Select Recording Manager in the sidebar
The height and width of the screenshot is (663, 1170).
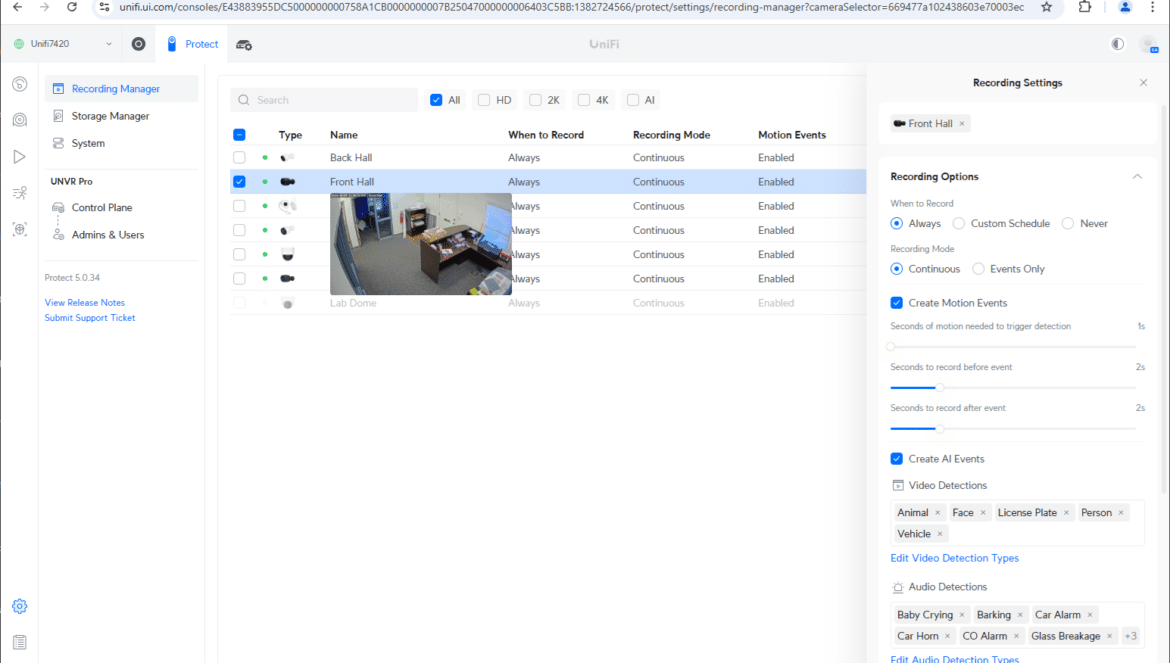122,89
